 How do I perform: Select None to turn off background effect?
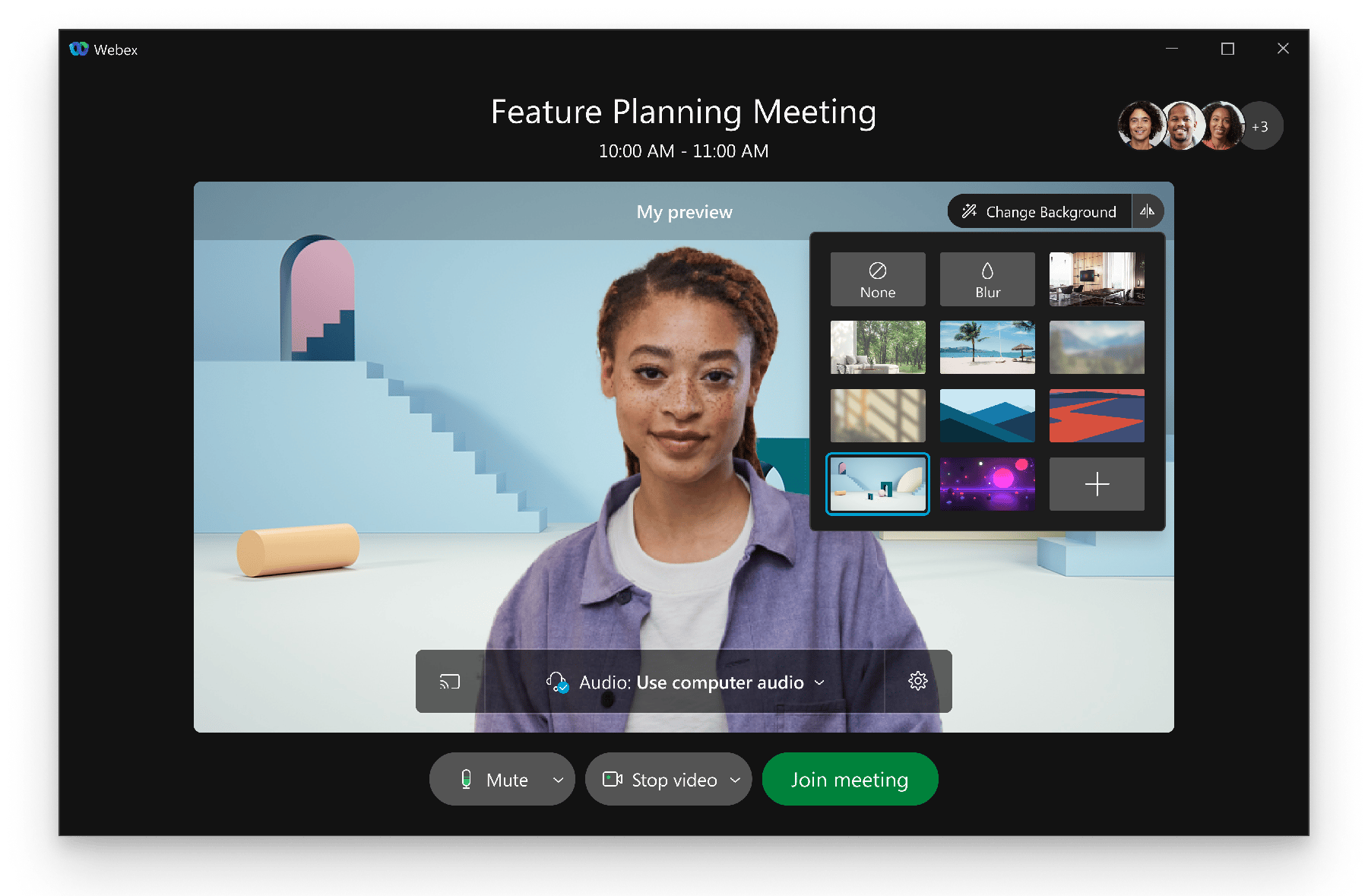coord(877,279)
